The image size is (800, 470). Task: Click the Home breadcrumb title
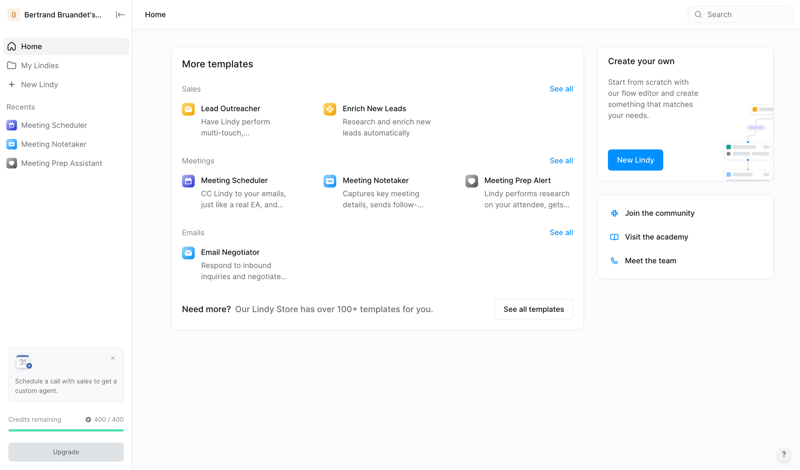pyautogui.click(x=155, y=15)
